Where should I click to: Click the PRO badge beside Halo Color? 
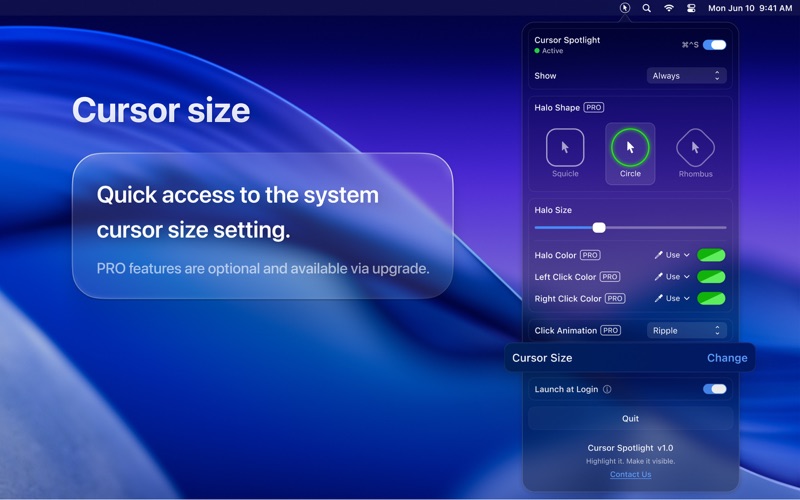[590, 255]
